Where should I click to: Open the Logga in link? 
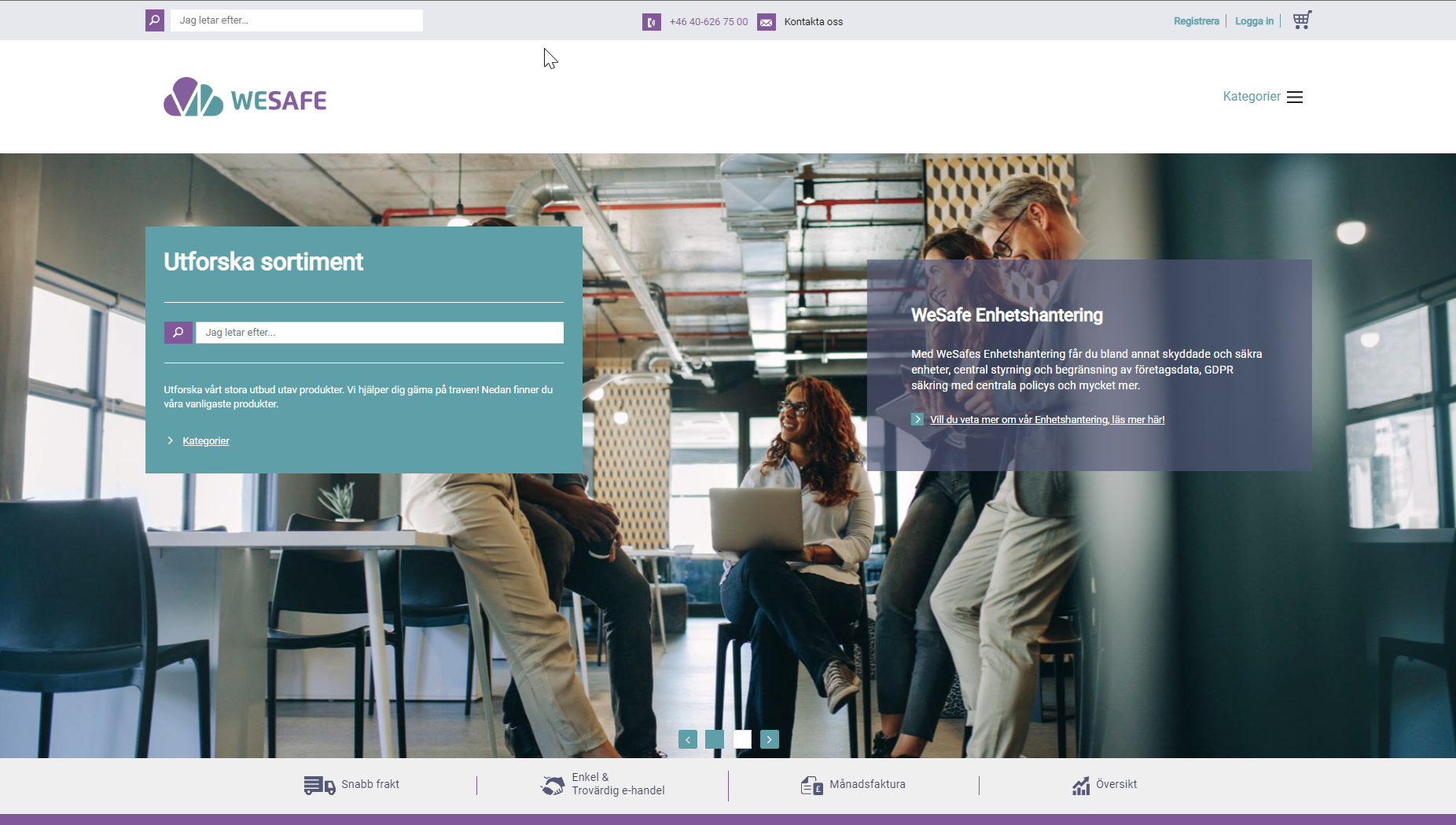[x=1254, y=21]
